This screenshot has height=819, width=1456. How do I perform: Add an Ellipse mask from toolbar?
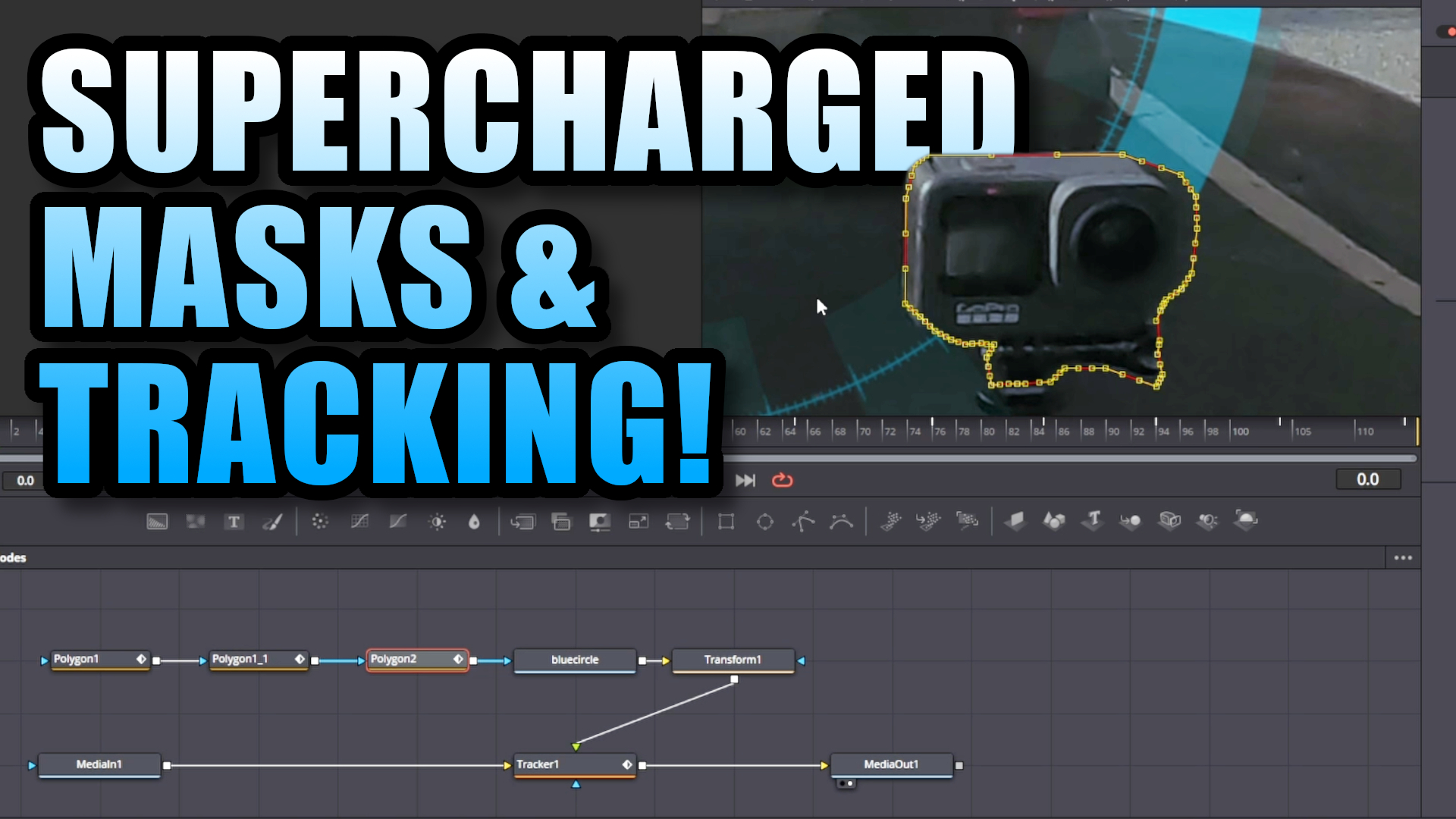pyautogui.click(x=764, y=522)
